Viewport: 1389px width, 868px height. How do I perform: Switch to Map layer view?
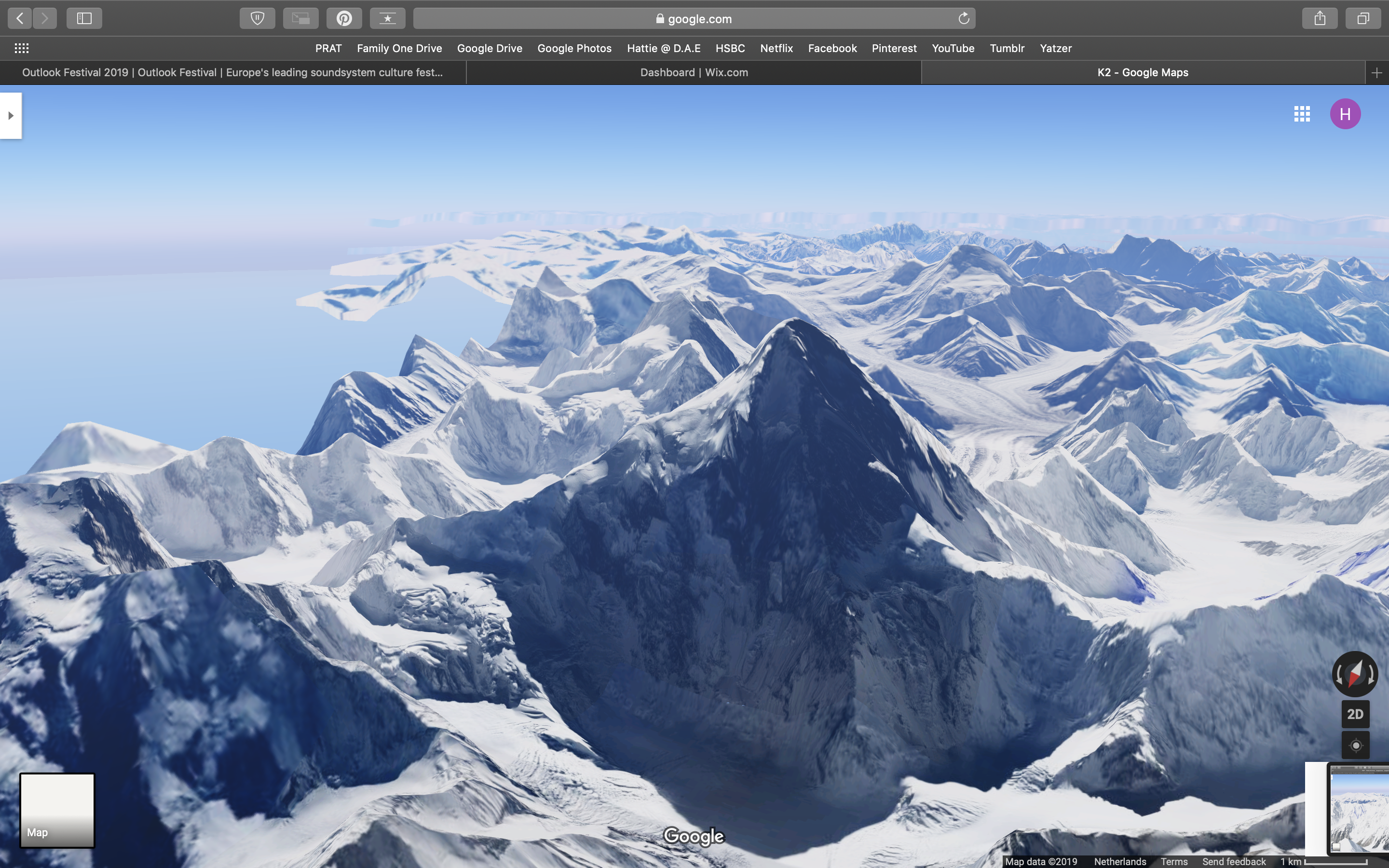57,810
